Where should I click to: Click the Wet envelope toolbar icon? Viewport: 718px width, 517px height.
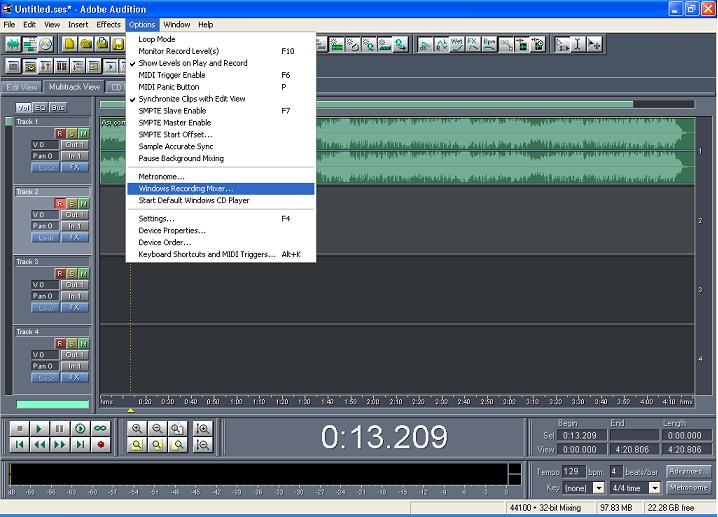click(x=457, y=44)
